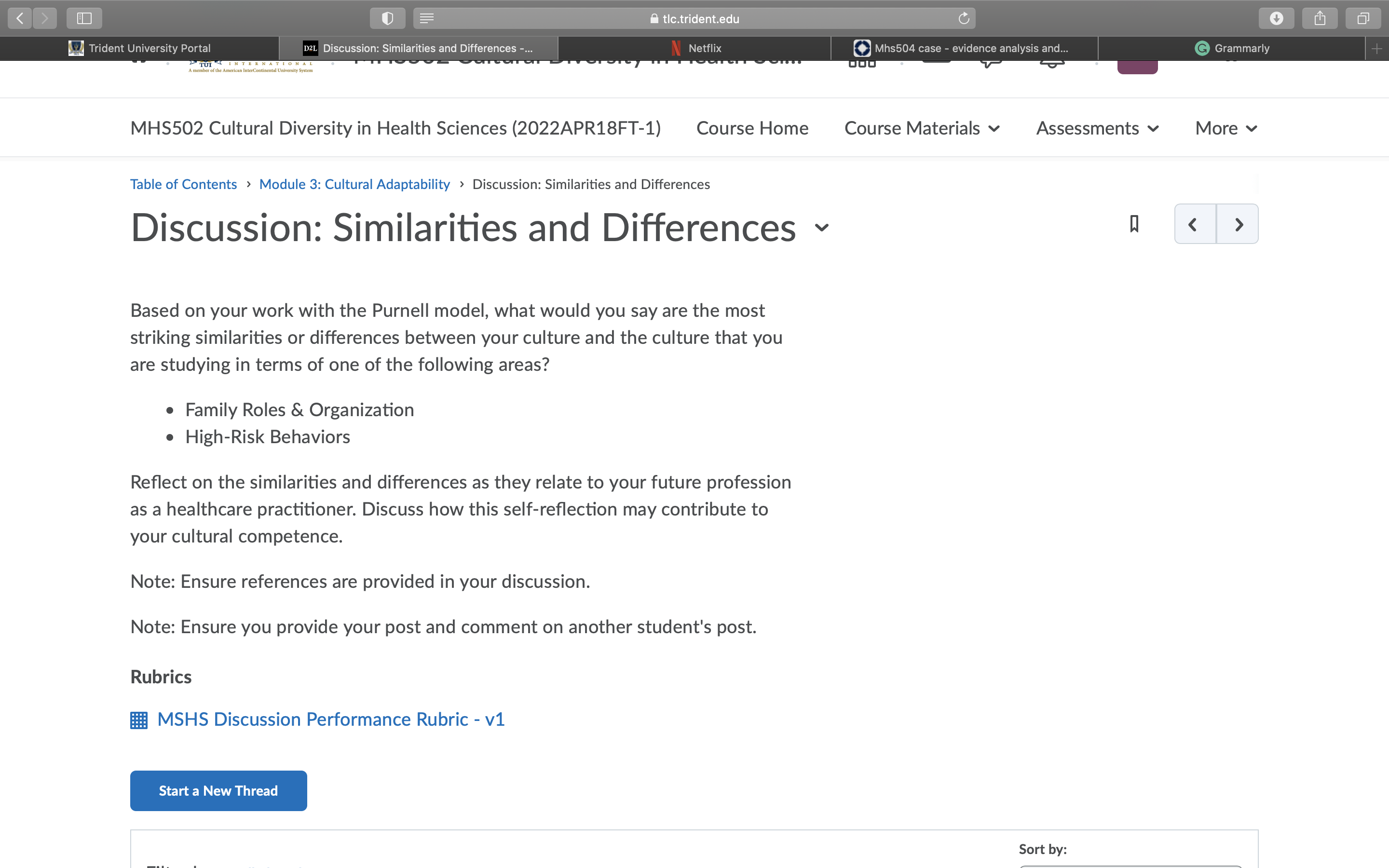Click the bookmark icon for this discussion
Screen dimensions: 1389x868
click(1133, 224)
